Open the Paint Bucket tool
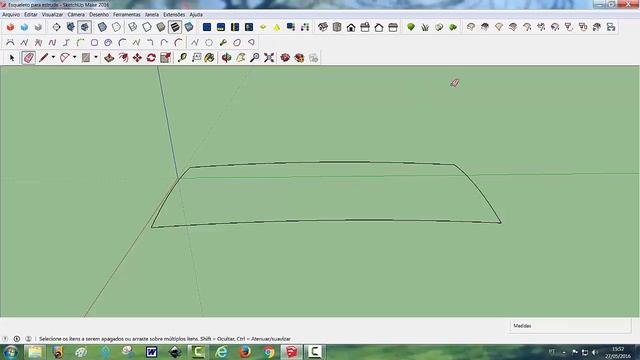The width and height of the screenshot is (640, 360). 209,58
